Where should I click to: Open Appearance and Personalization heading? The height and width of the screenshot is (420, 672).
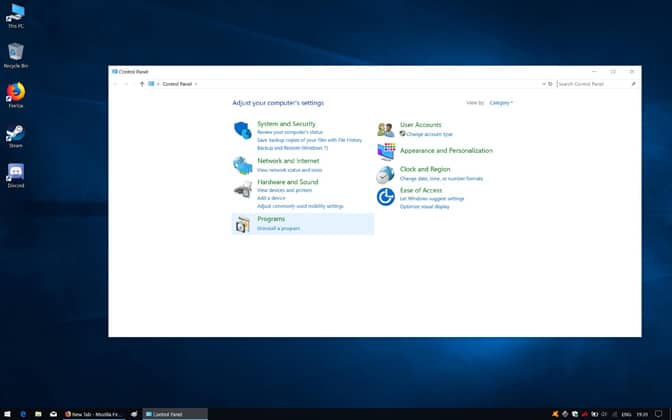pyautogui.click(x=446, y=150)
